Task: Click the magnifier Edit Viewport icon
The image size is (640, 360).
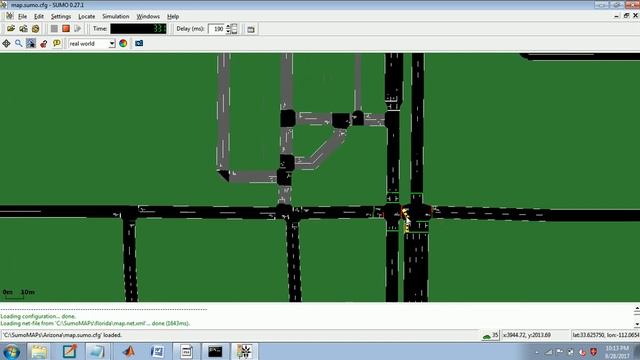Action: click(18, 43)
